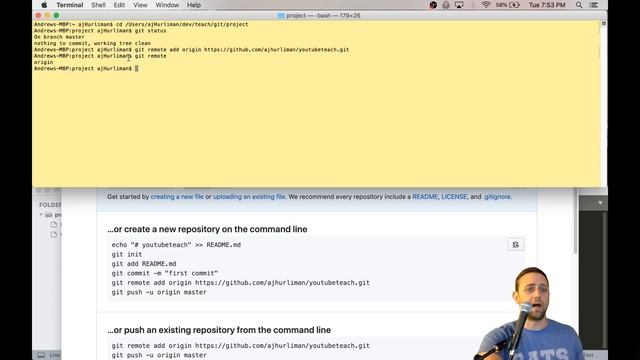Viewport: 640px width, 360px height.
Task: Click the round black-and-red menu bar icon
Action: tap(433, 5)
